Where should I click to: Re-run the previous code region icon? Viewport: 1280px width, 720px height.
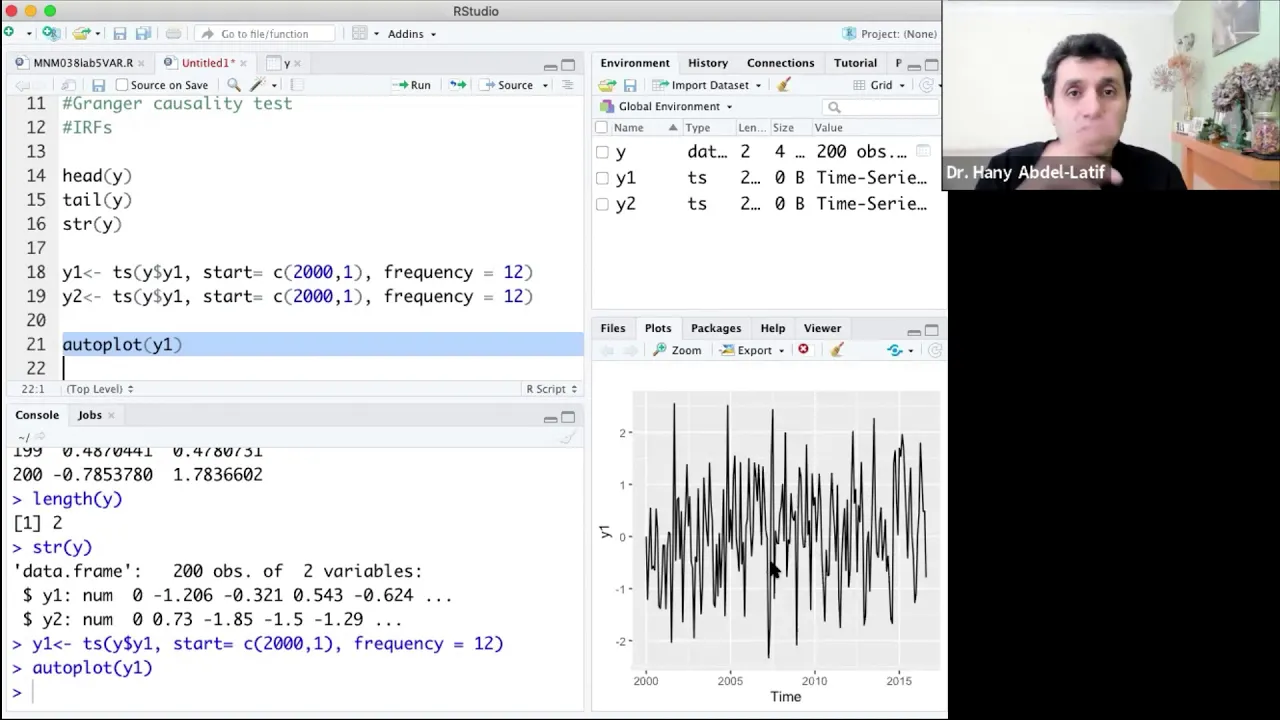(x=457, y=85)
